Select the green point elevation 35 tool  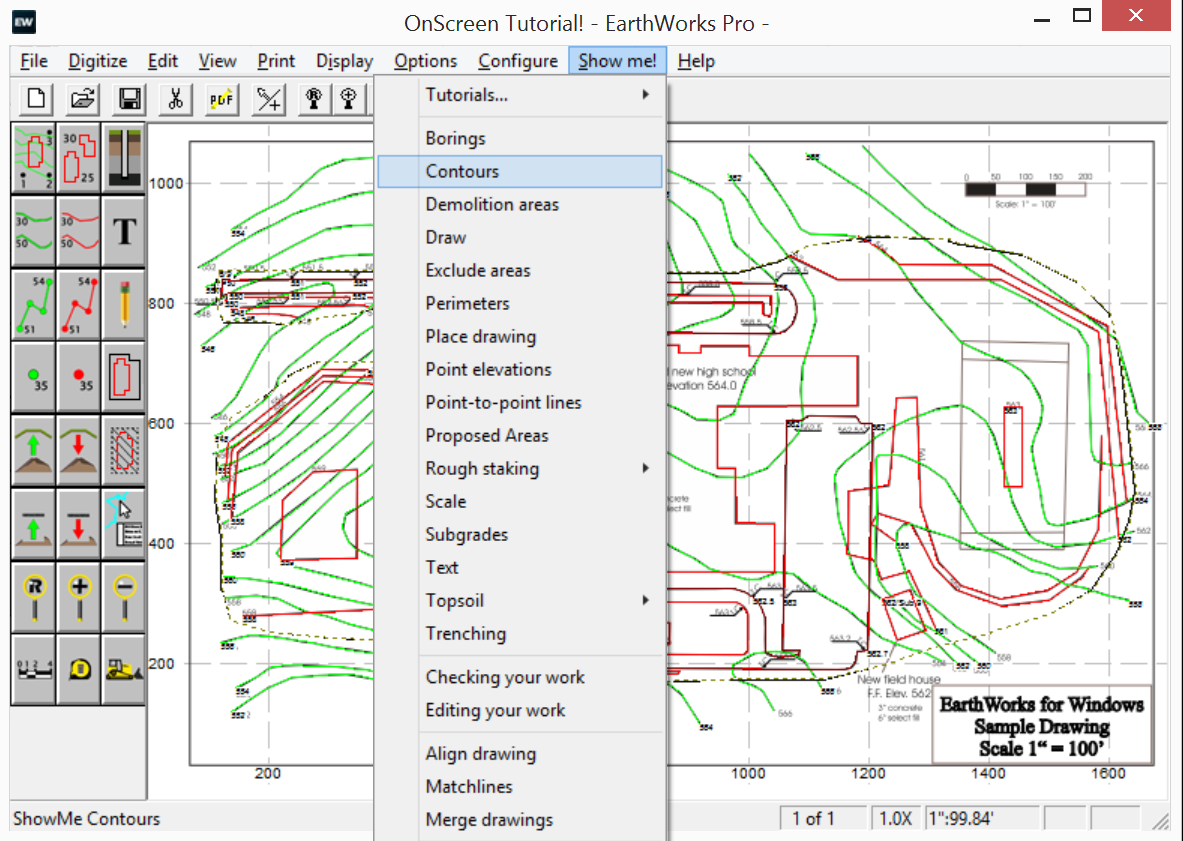click(34, 377)
